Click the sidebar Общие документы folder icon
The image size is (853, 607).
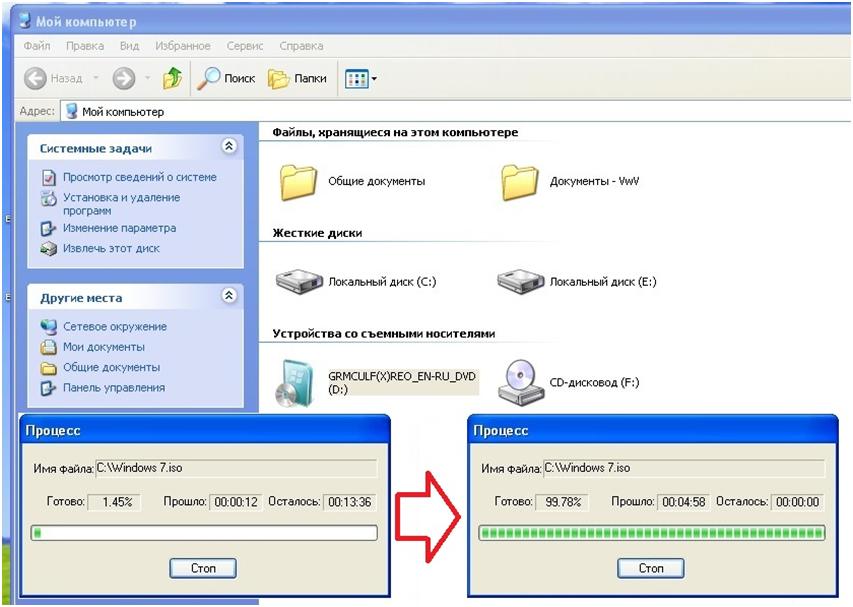pyautogui.click(x=49, y=368)
